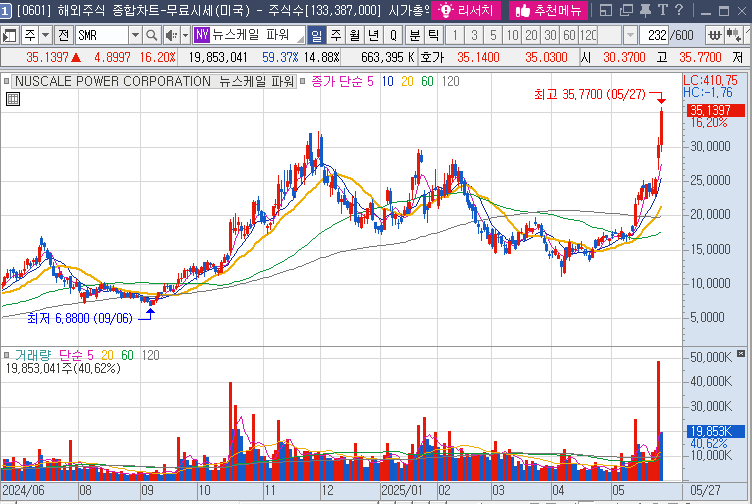752x504 pixels.
Task: Click the gray 120 price average legend
Action: tap(450, 82)
